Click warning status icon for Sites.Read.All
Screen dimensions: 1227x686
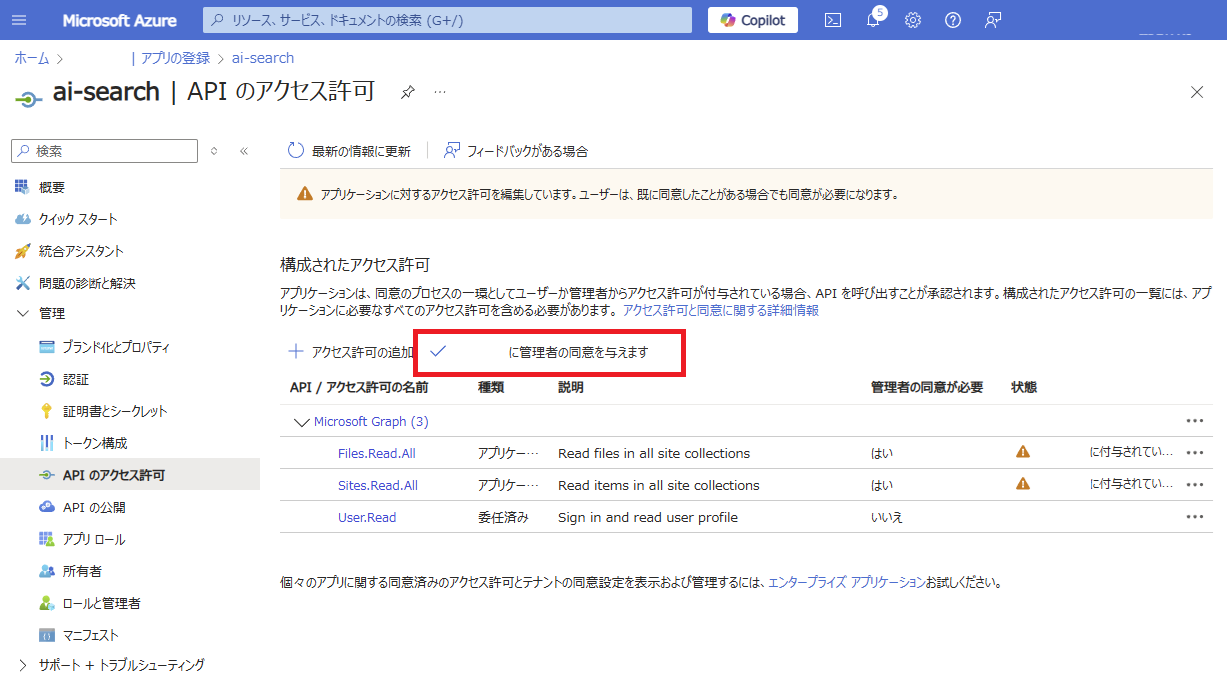point(1022,484)
